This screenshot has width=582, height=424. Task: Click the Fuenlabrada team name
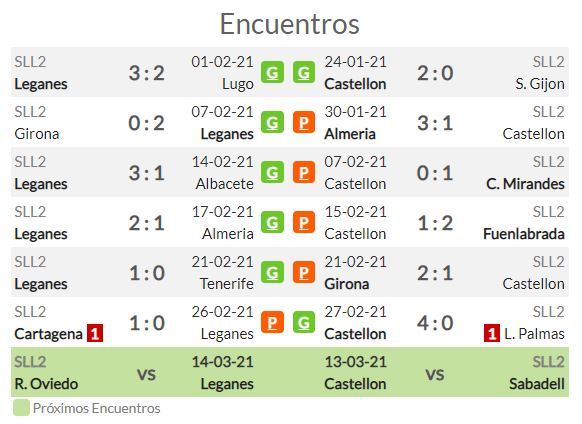coord(524,234)
